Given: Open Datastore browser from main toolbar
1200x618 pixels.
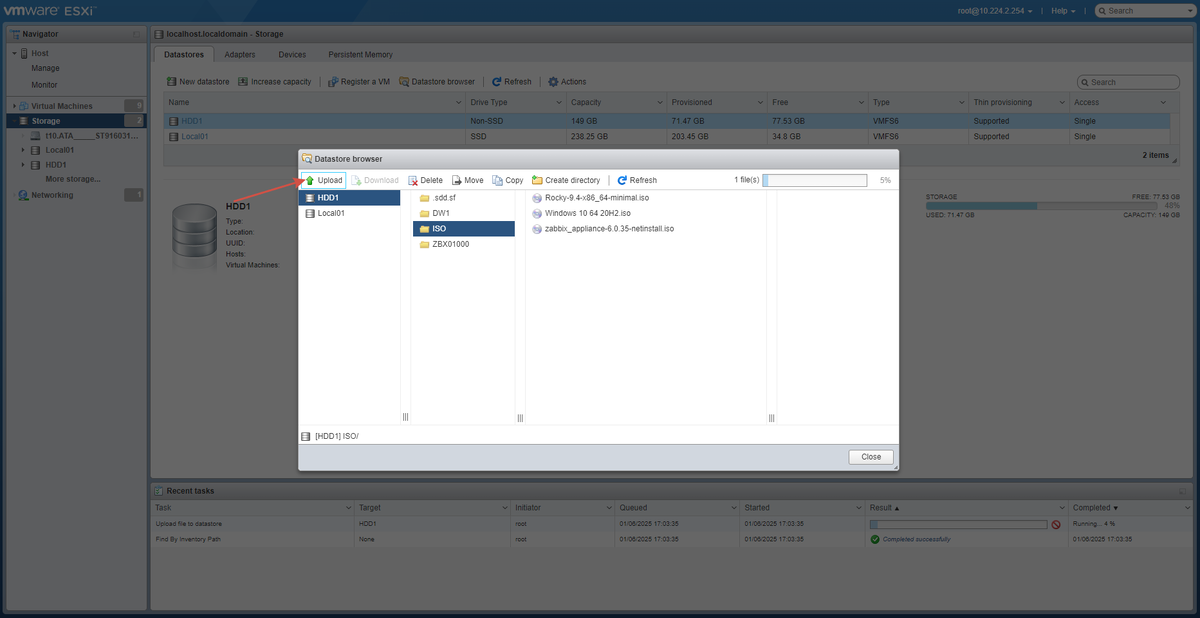Looking at the screenshot, I should pyautogui.click(x=436, y=82).
